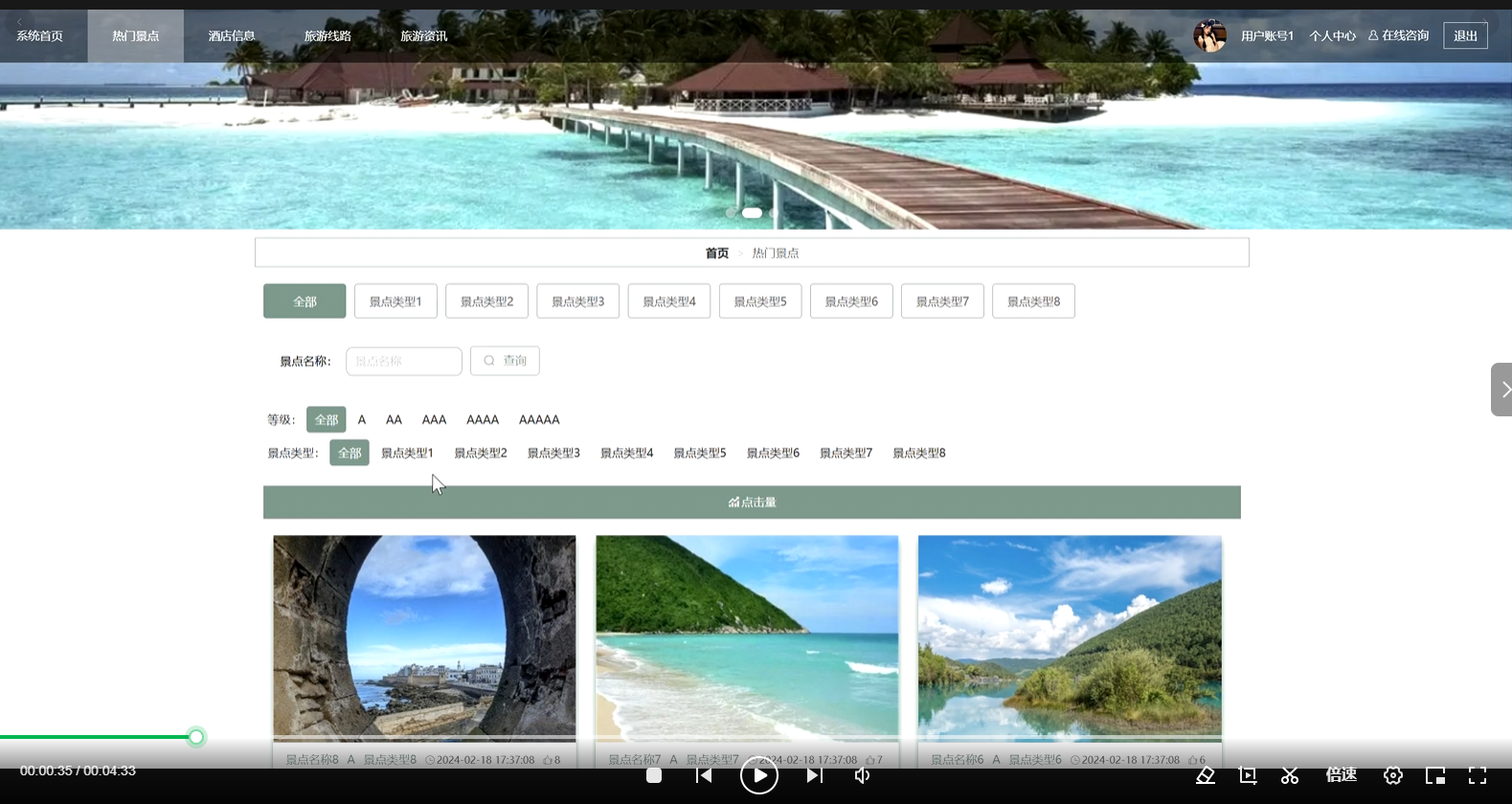Click the crop capture icon in the player bar

coord(1248,775)
